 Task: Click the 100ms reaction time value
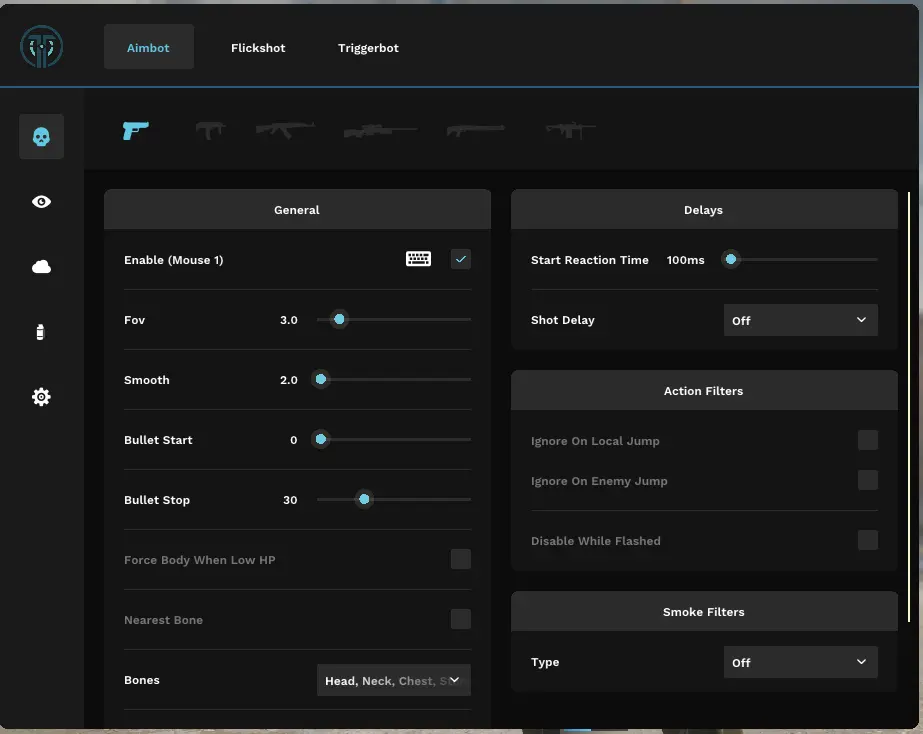point(685,260)
